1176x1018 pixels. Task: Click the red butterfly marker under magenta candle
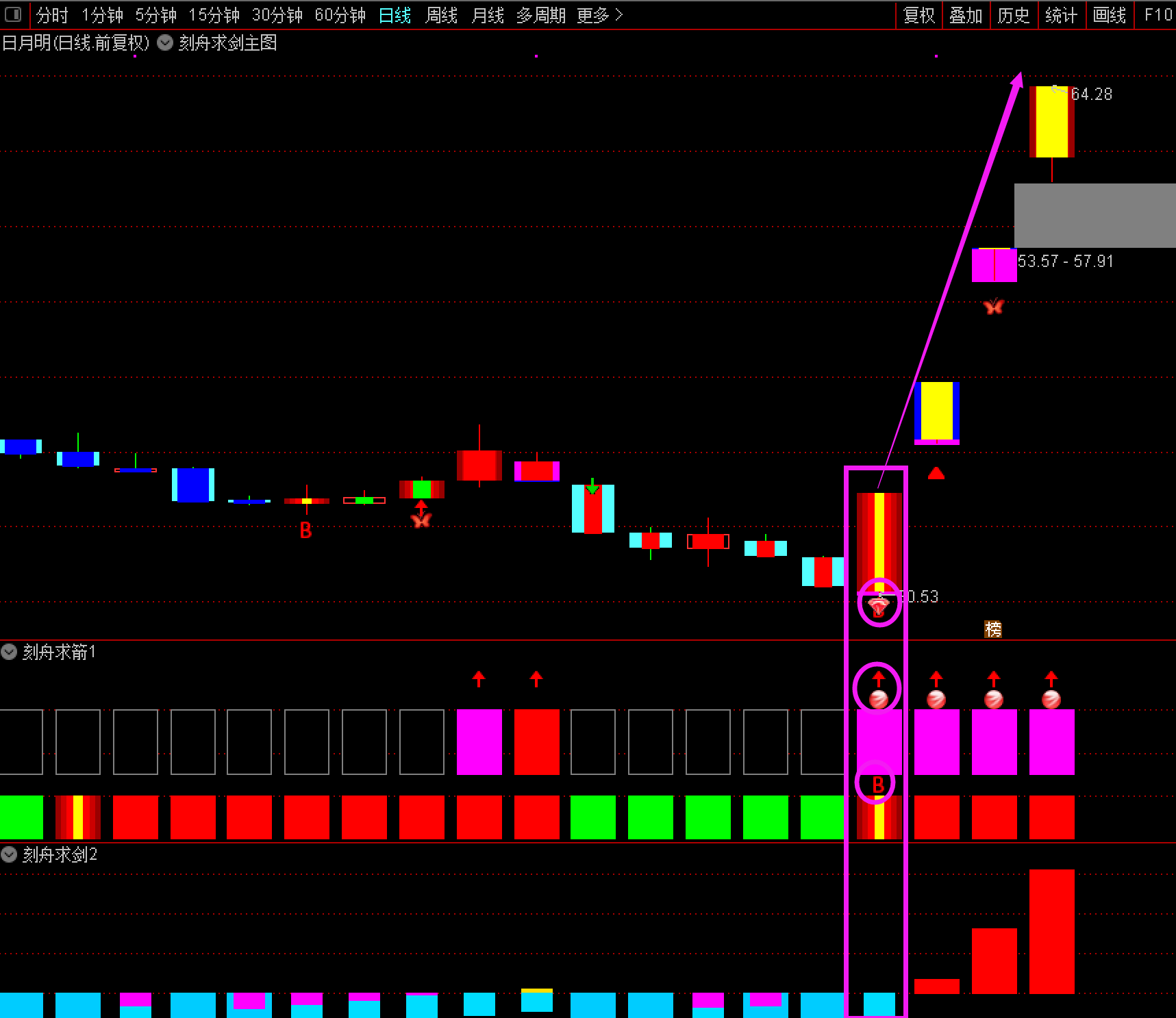click(994, 306)
